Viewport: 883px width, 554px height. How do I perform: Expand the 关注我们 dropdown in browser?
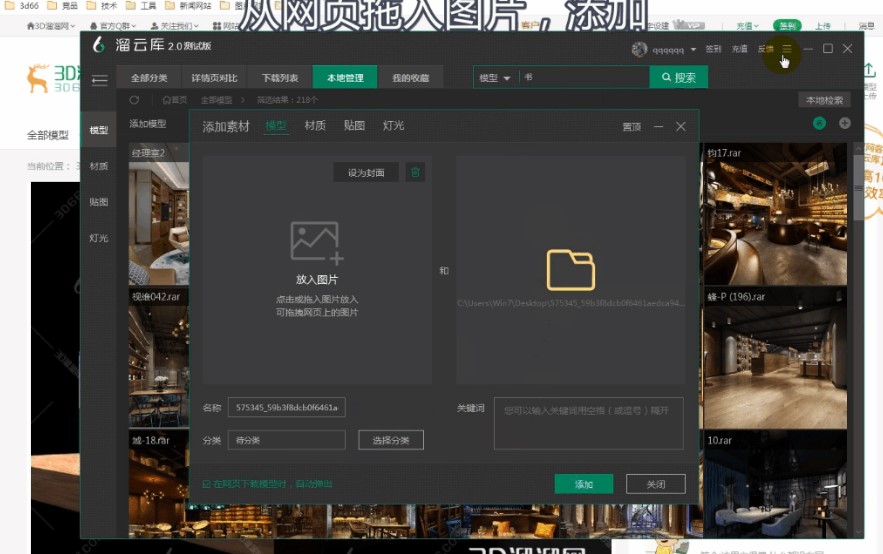[175, 26]
